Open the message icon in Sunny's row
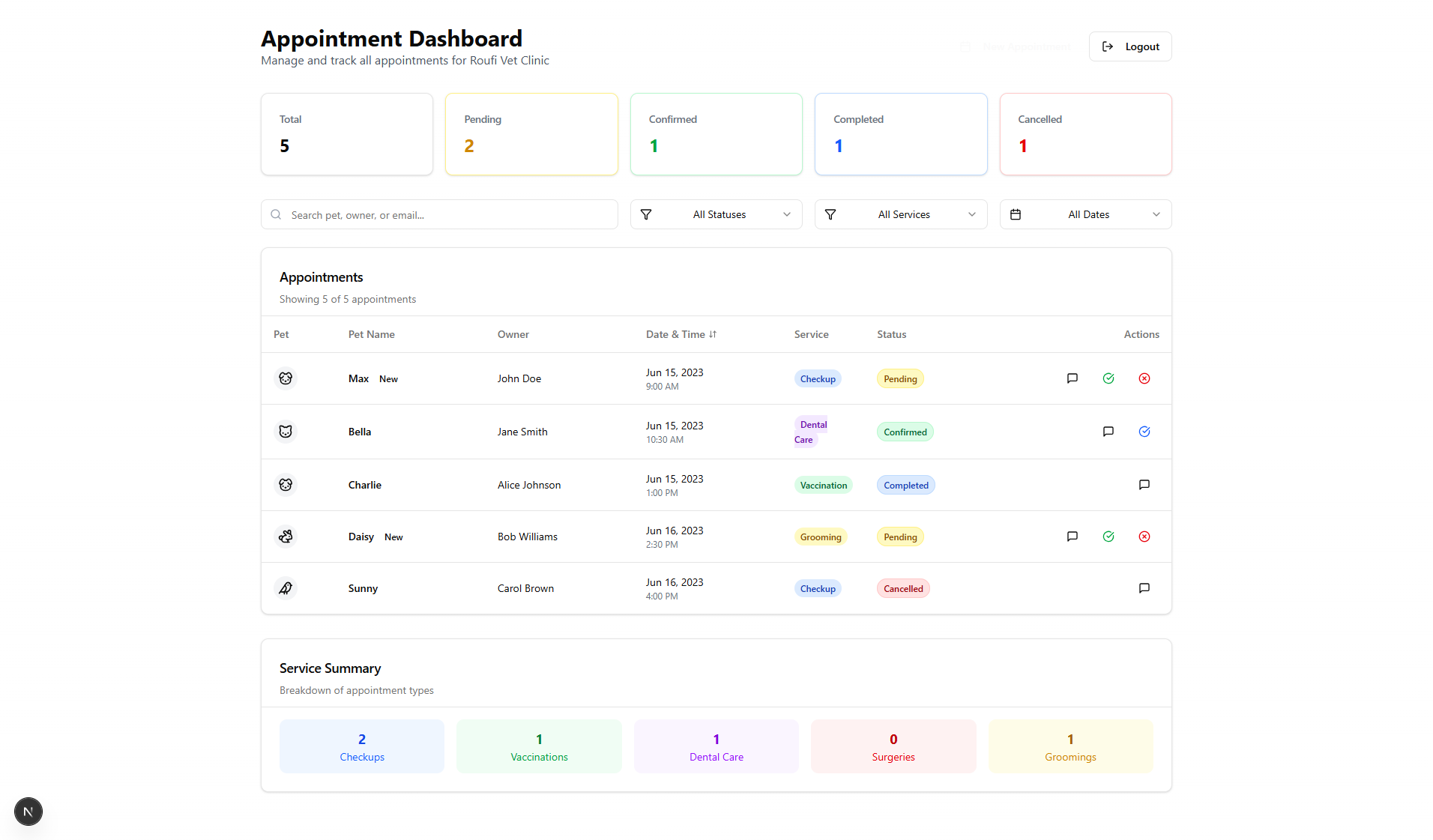 pos(1144,588)
